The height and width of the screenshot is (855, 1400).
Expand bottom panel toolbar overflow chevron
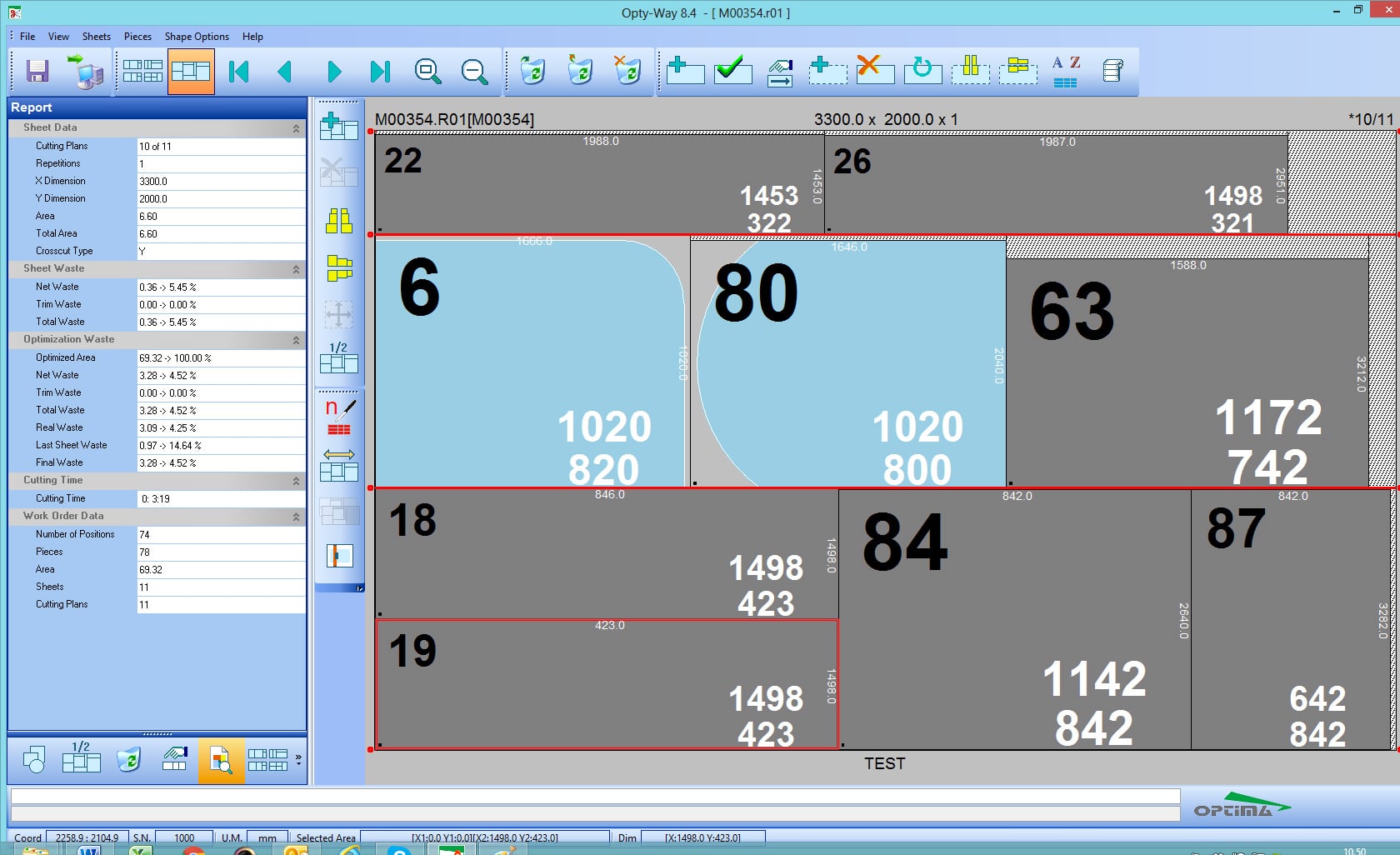pos(298,759)
